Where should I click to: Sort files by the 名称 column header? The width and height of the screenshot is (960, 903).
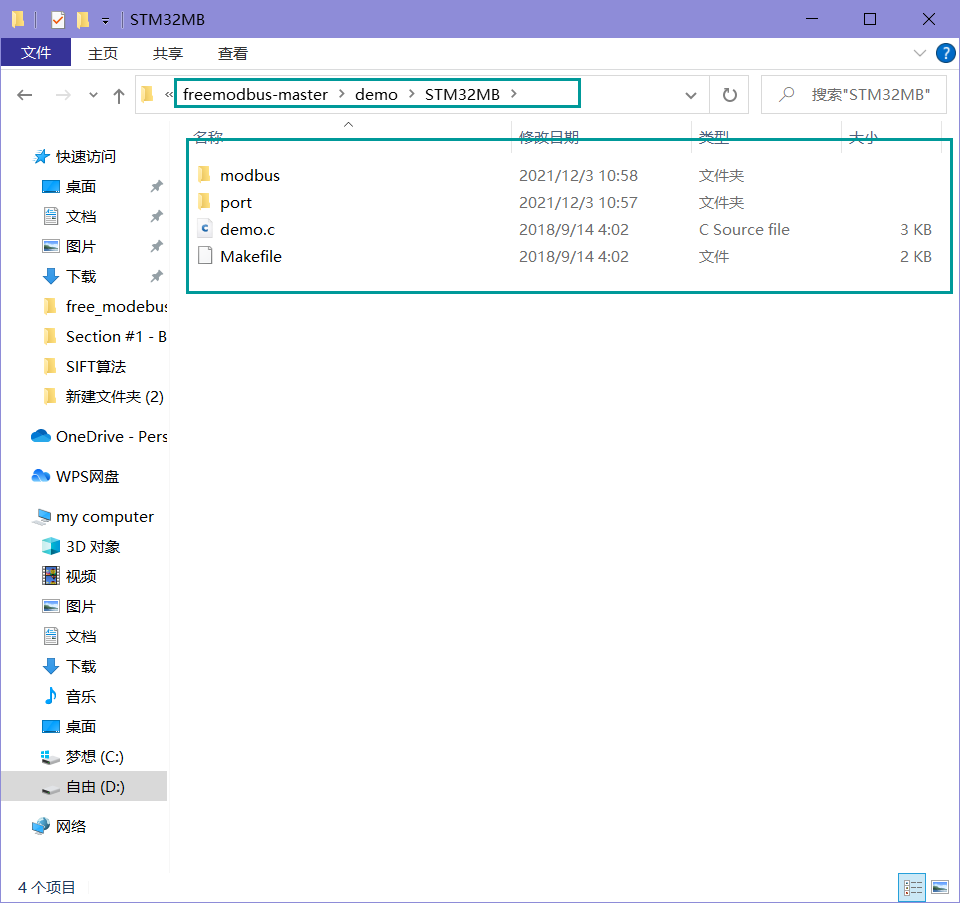(208, 137)
